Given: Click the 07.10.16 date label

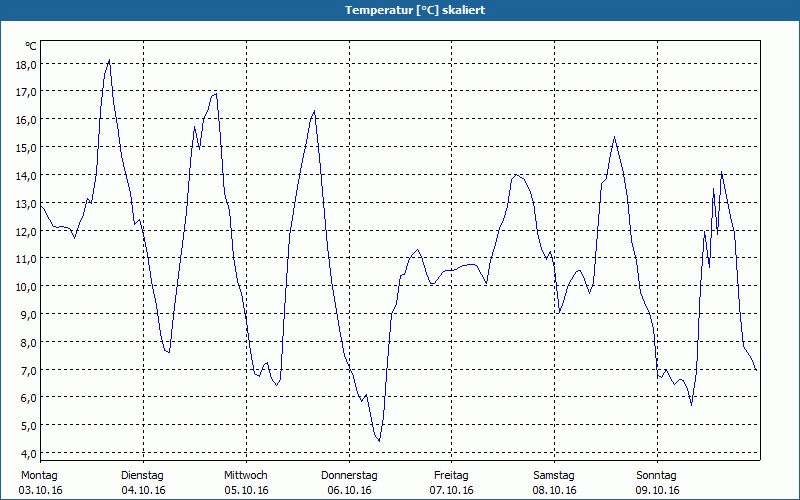Looking at the screenshot, I should click(x=452, y=490).
